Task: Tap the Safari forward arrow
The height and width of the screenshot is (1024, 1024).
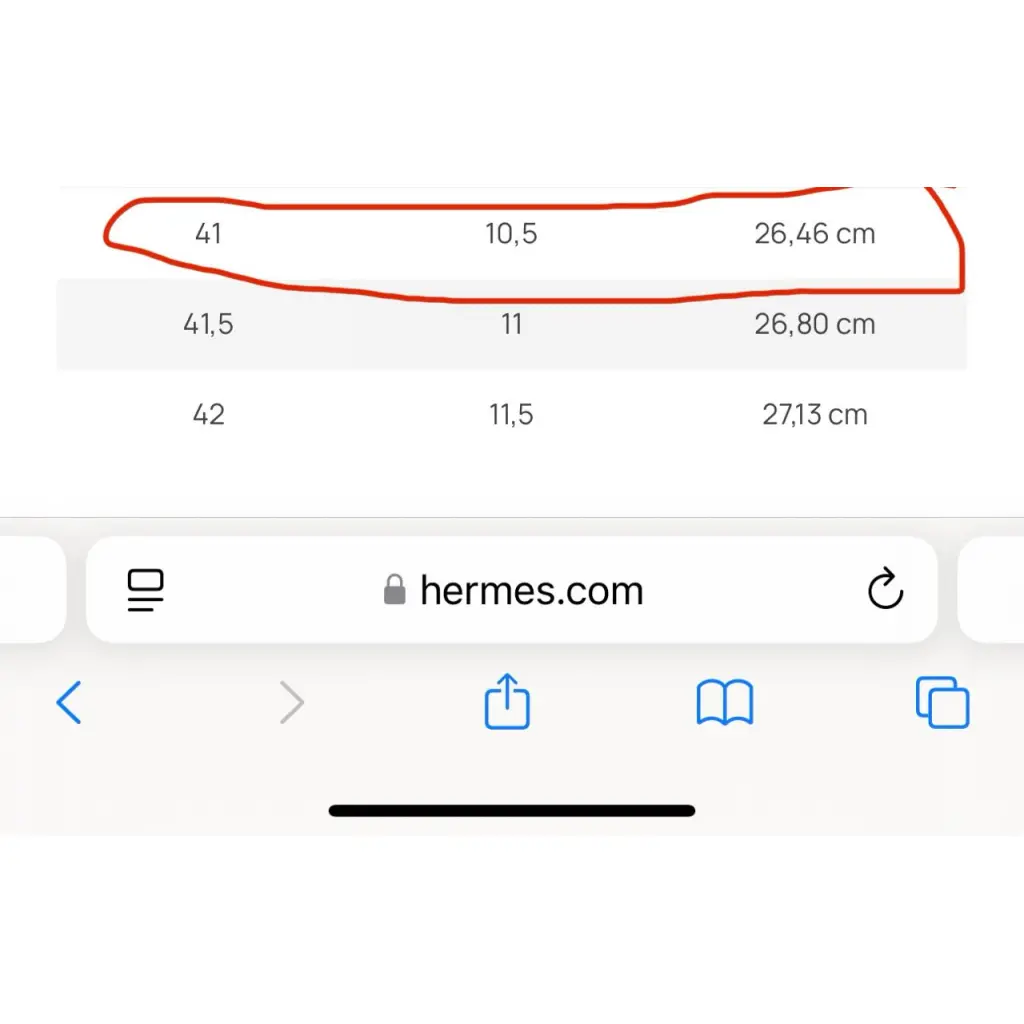Action: tap(292, 703)
